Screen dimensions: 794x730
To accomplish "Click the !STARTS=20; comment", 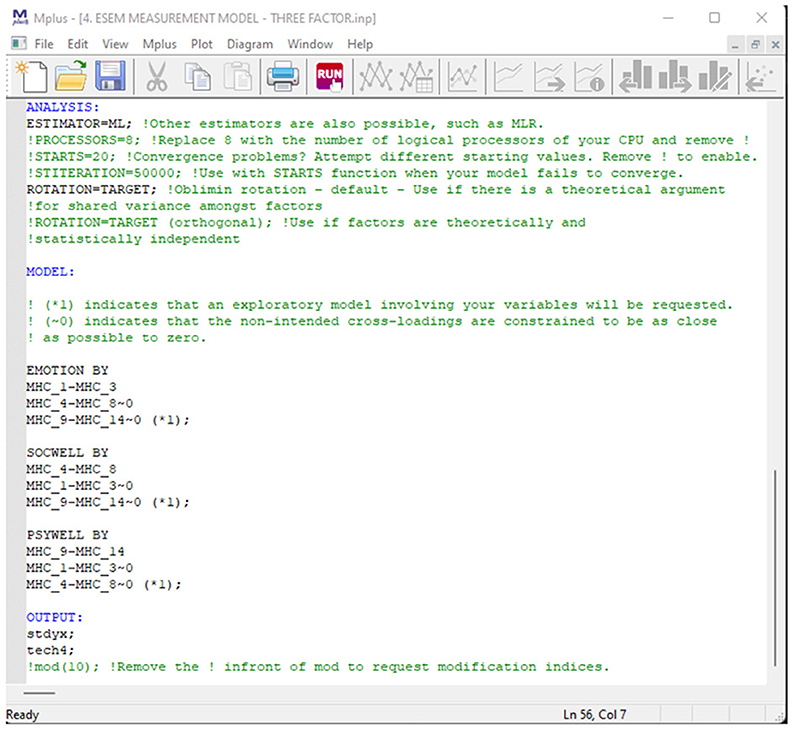I will coord(71,156).
